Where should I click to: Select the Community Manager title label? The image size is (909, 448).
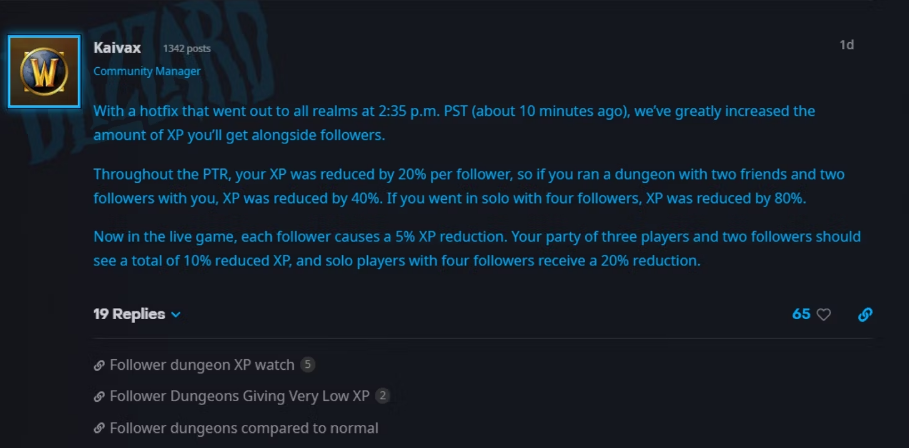click(147, 71)
